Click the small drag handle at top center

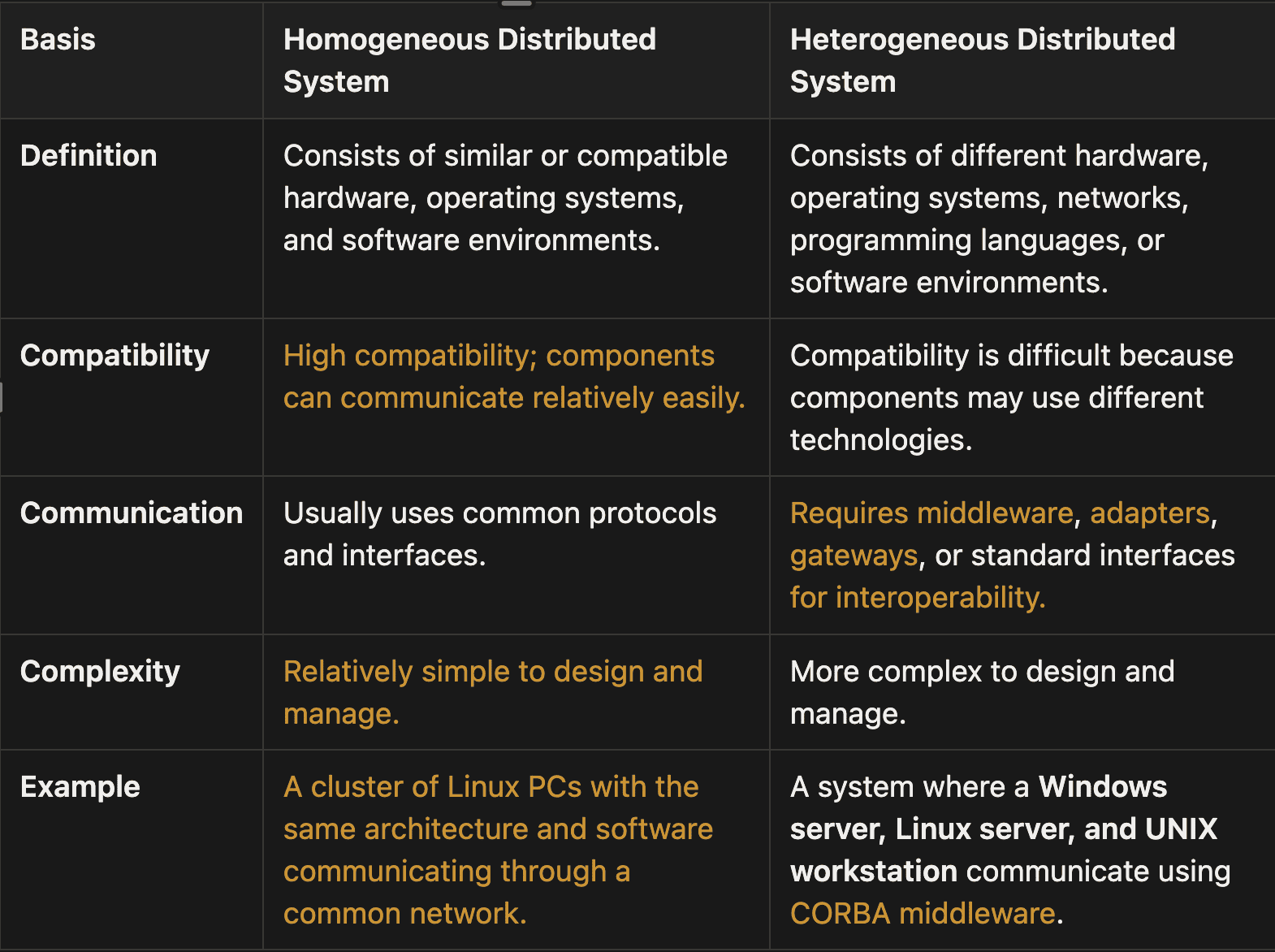[x=516, y=3]
